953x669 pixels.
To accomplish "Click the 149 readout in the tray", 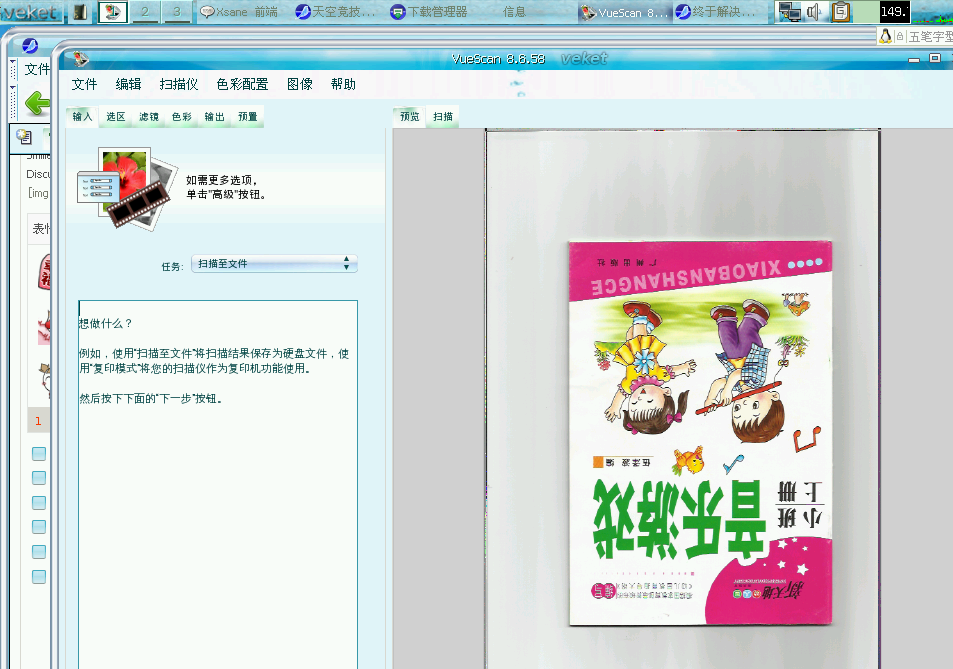I will (x=895, y=12).
